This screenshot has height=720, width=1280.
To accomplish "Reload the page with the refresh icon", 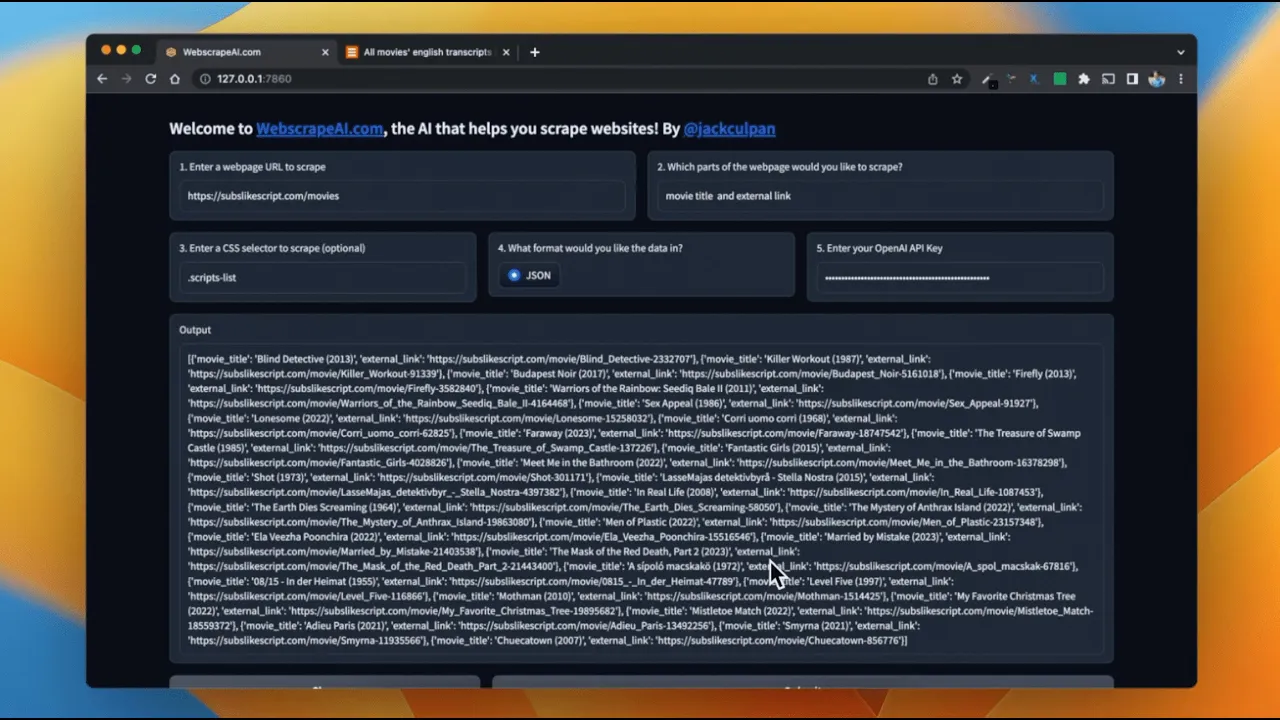I will [151, 79].
